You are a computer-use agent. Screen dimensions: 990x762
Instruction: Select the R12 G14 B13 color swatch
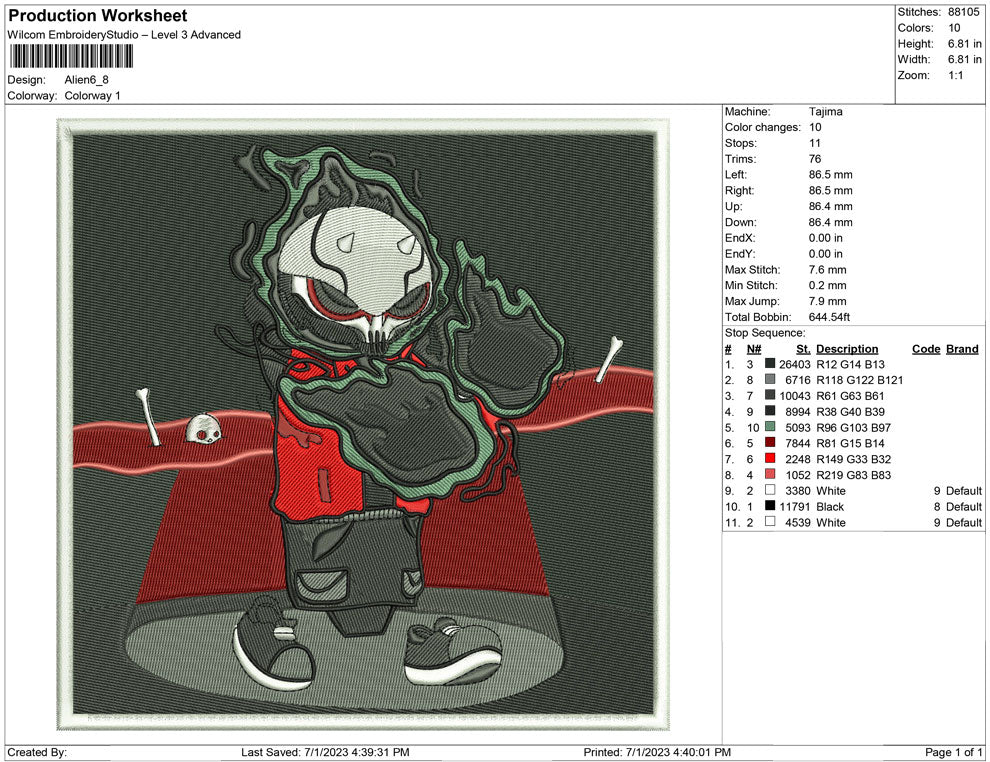click(770, 364)
